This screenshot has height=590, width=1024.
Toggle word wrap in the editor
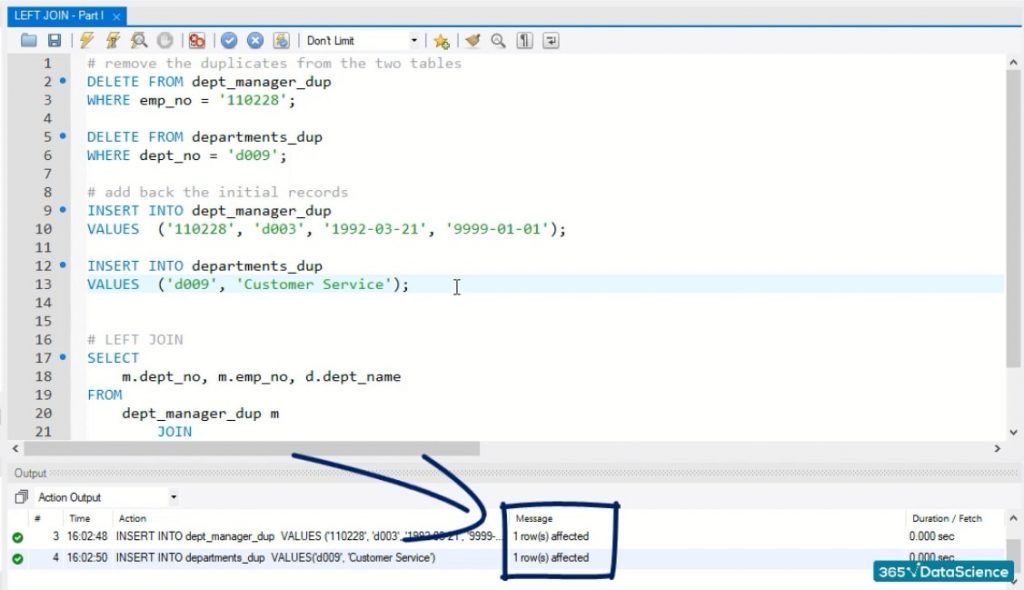[550, 41]
